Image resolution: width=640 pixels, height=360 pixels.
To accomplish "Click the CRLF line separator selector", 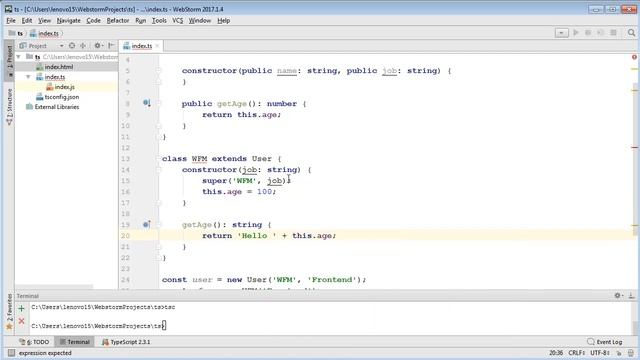I will tap(577, 353).
